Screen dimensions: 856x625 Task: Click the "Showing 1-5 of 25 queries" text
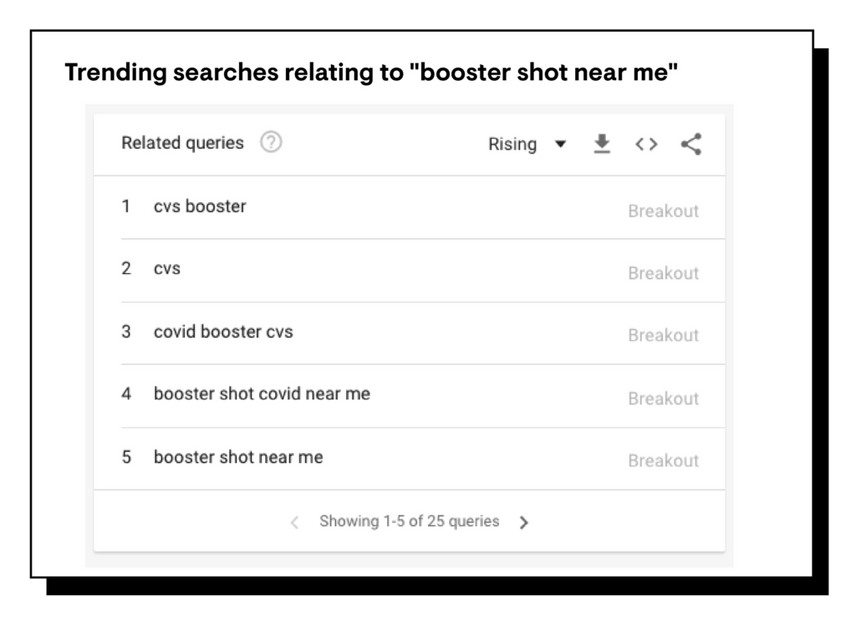[409, 522]
